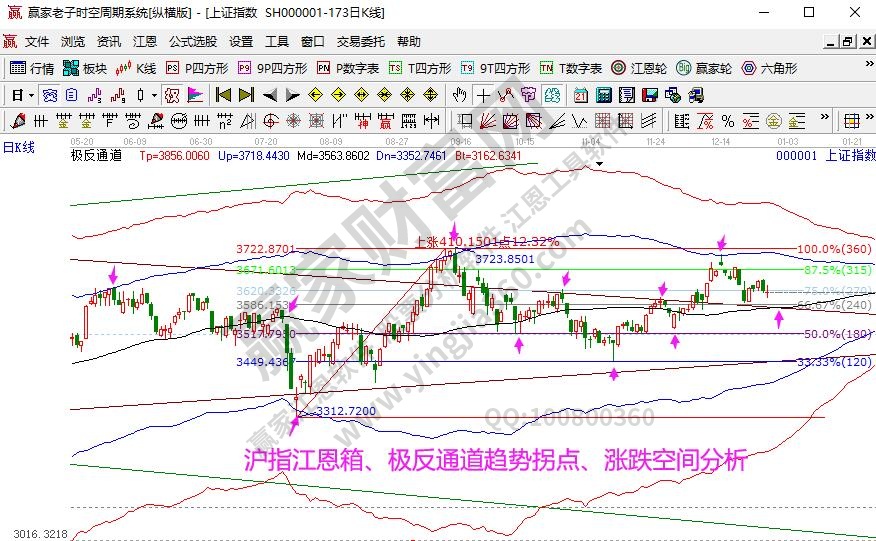This screenshot has height=541, width=876.
Task: Expand the candlestick style dropdown arrow
Action: point(153,95)
